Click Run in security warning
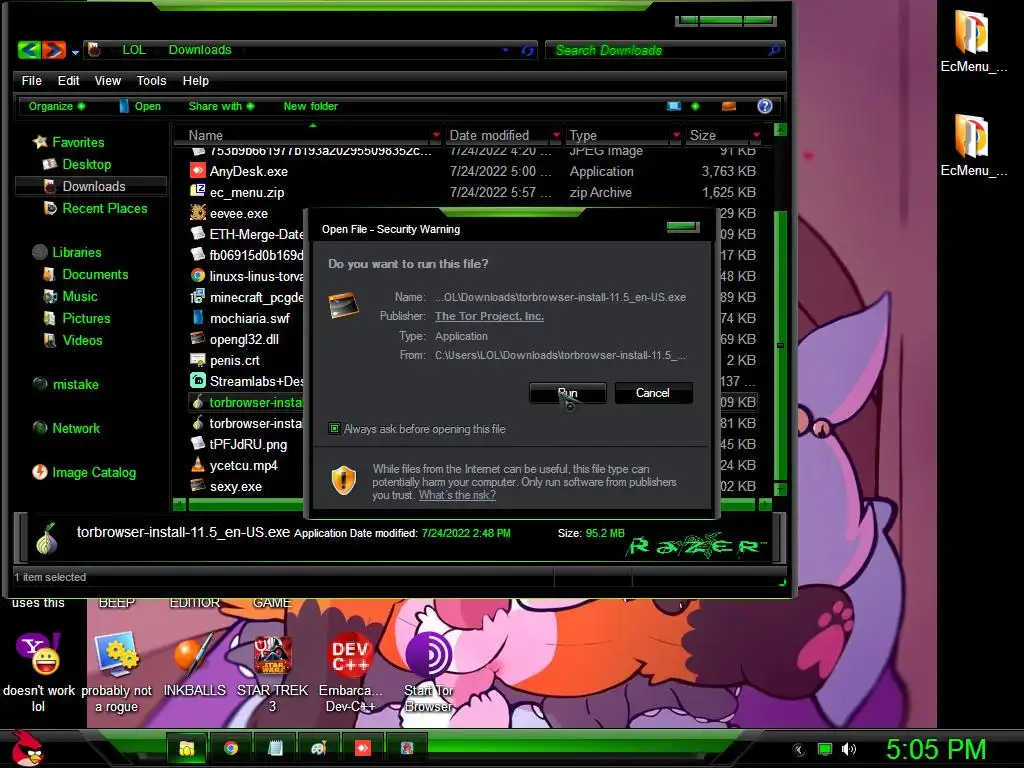The image size is (1024, 768). tap(568, 392)
